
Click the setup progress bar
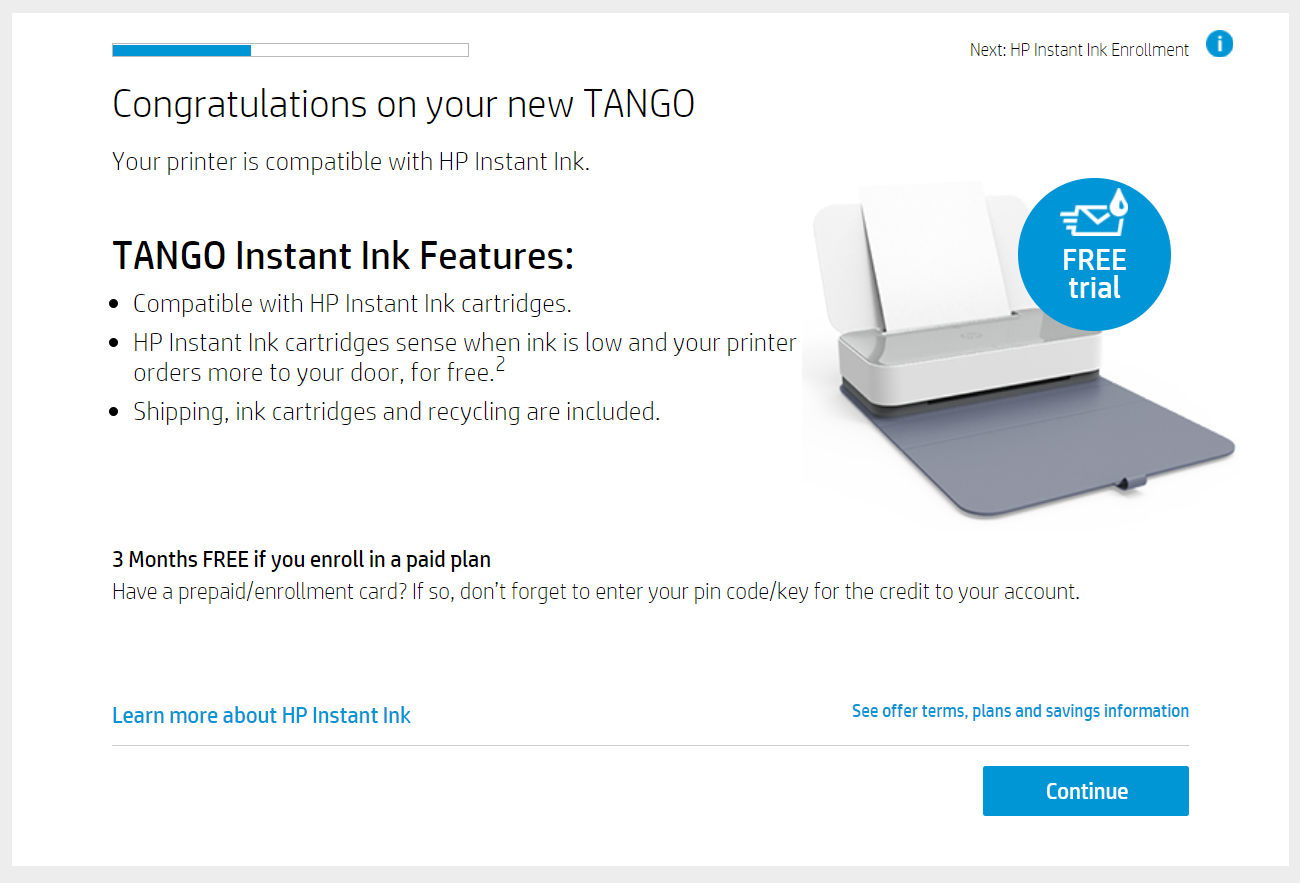[290, 50]
